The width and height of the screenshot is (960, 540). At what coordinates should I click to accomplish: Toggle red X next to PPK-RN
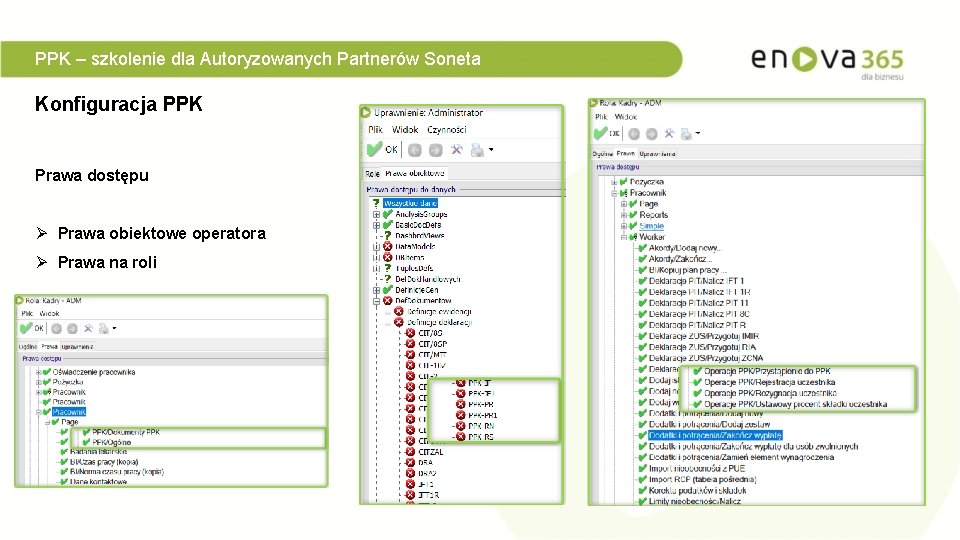(x=460, y=426)
